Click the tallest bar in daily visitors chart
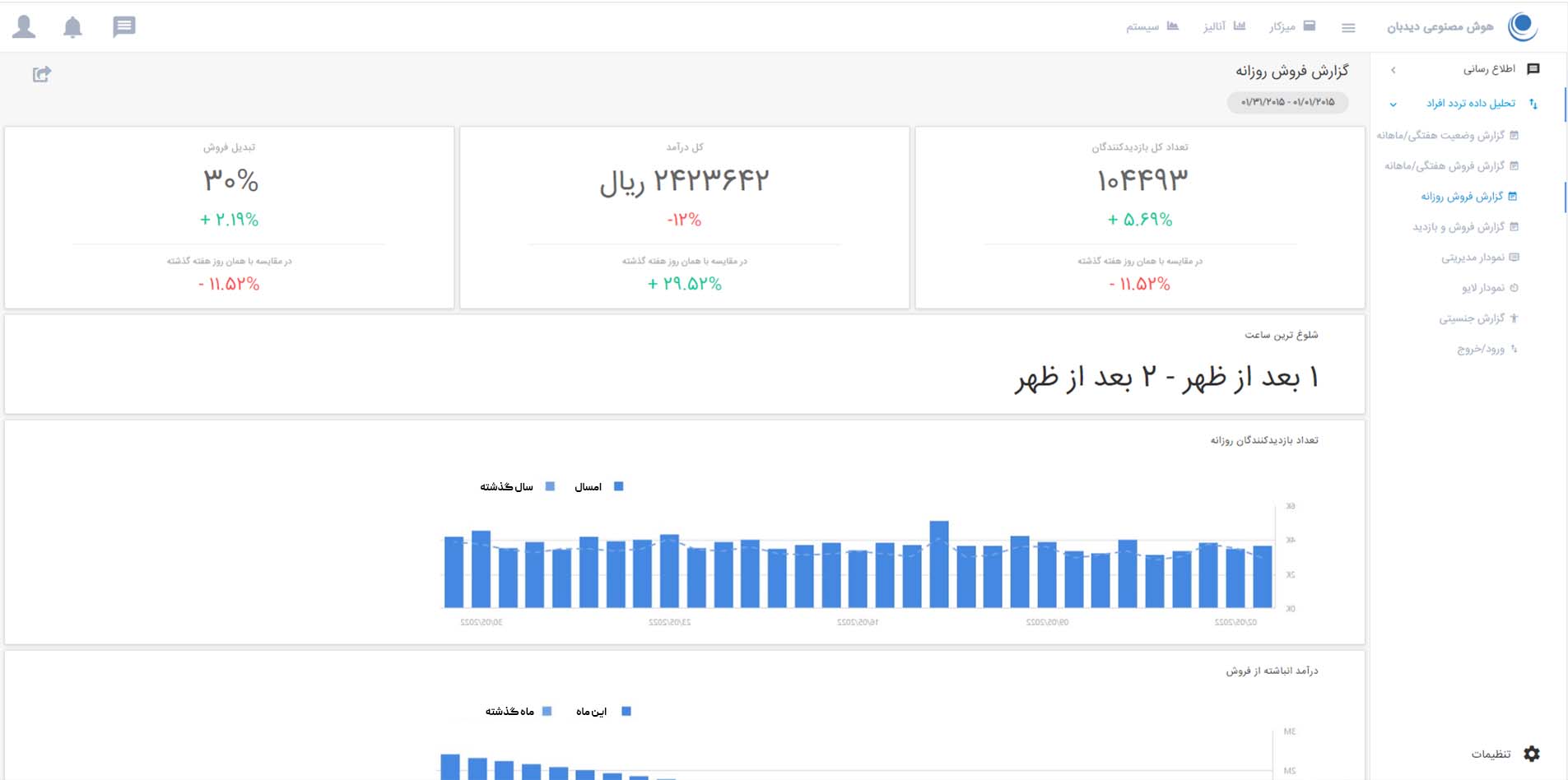Viewport: 1568px width, 780px height. pyautogui.click(x=938, y=564)
